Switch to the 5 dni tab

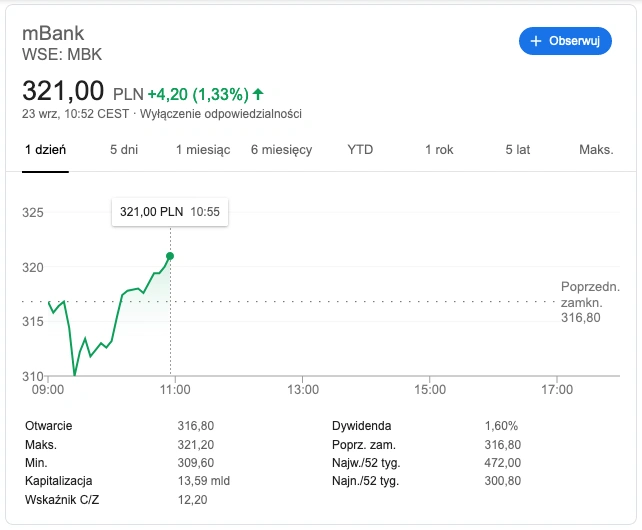124,150
